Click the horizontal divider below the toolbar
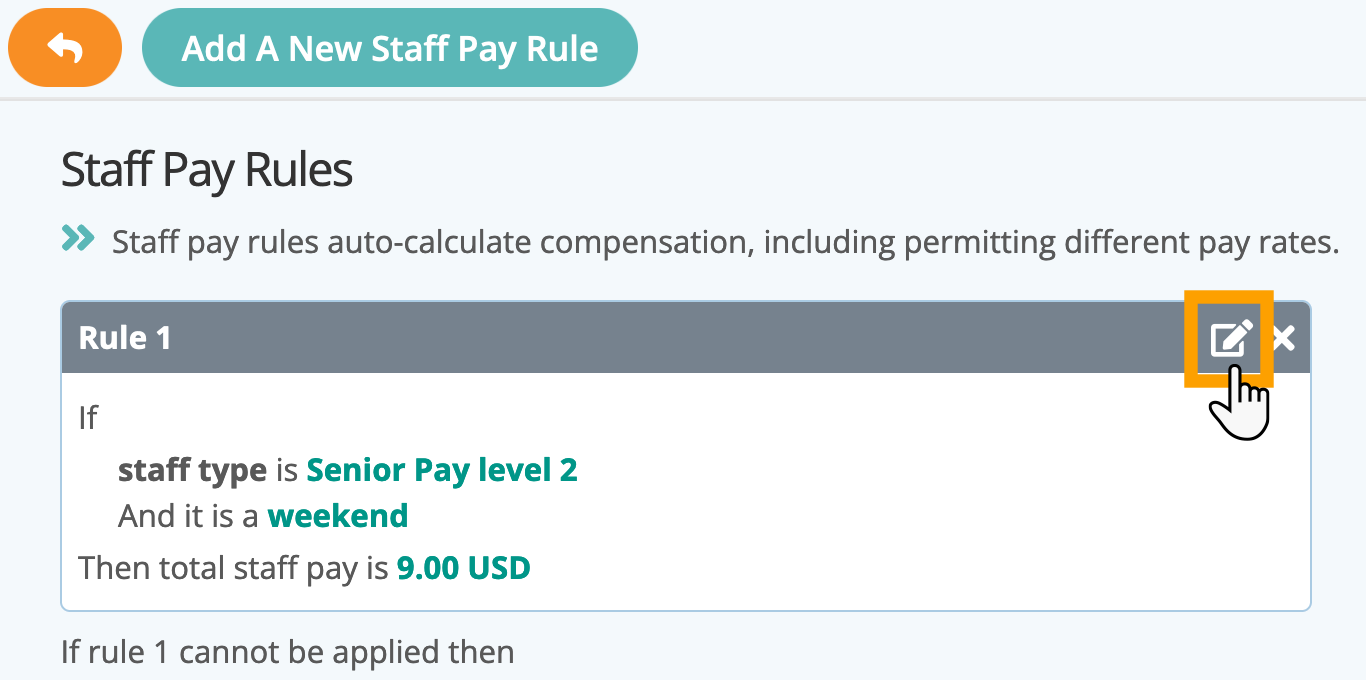 (x=683, y=98)
